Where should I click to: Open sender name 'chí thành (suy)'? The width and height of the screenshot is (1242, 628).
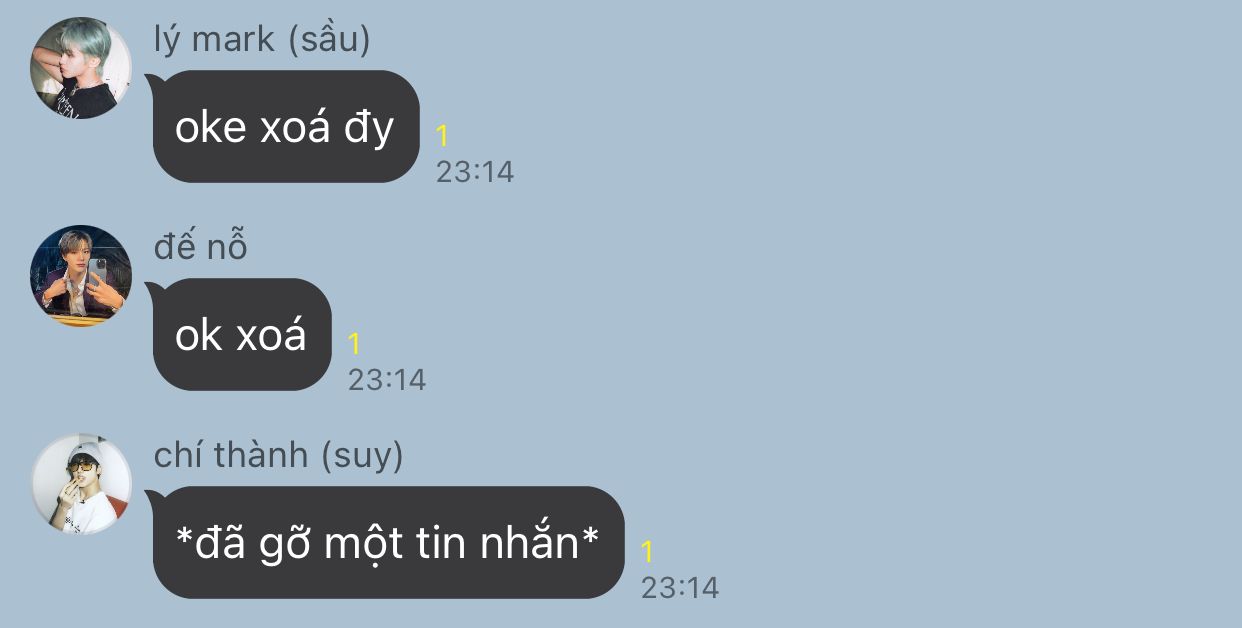(279, 456)
